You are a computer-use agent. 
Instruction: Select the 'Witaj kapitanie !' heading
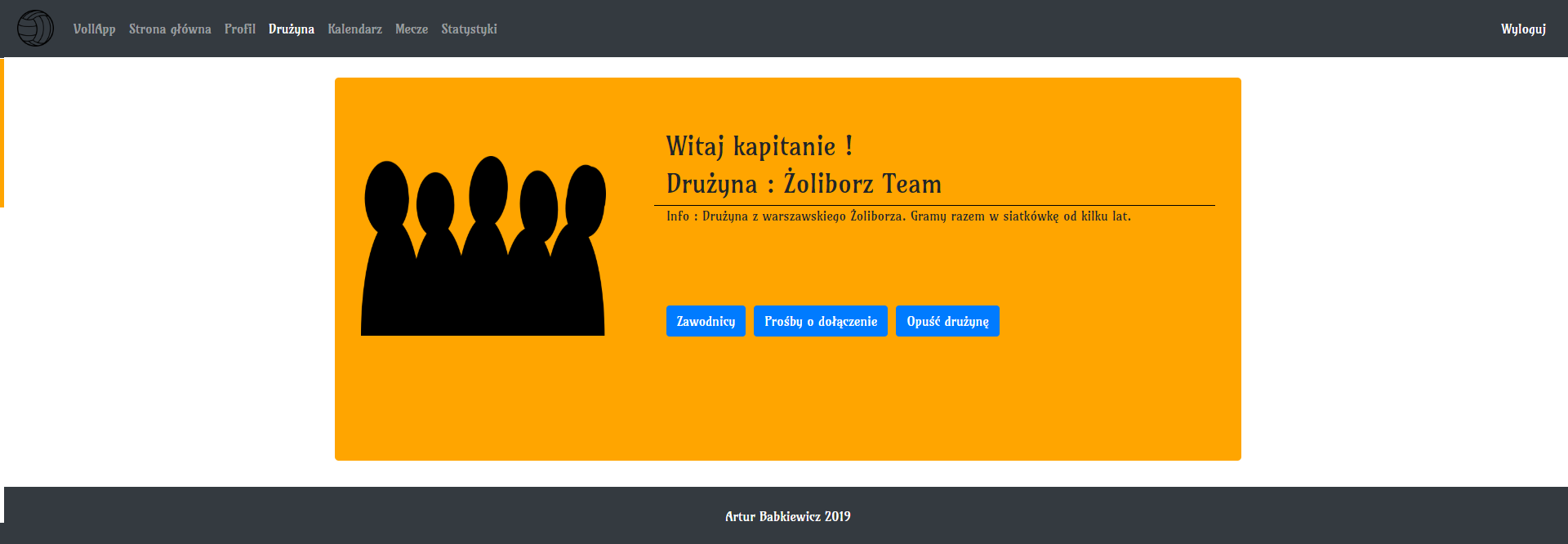pyautogui.click(x=759, y=146)
